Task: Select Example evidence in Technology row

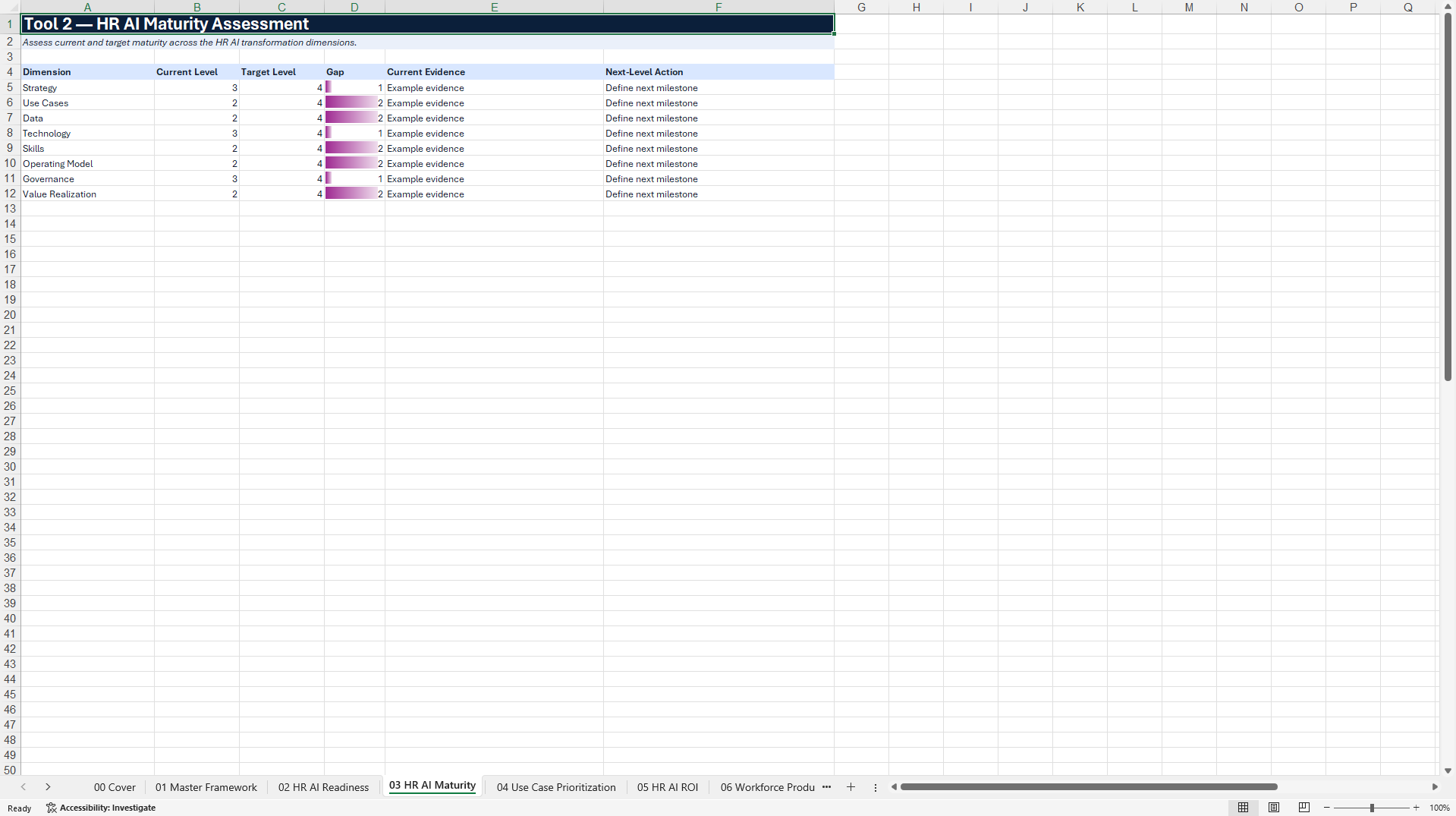Action: tap(494, 133)
